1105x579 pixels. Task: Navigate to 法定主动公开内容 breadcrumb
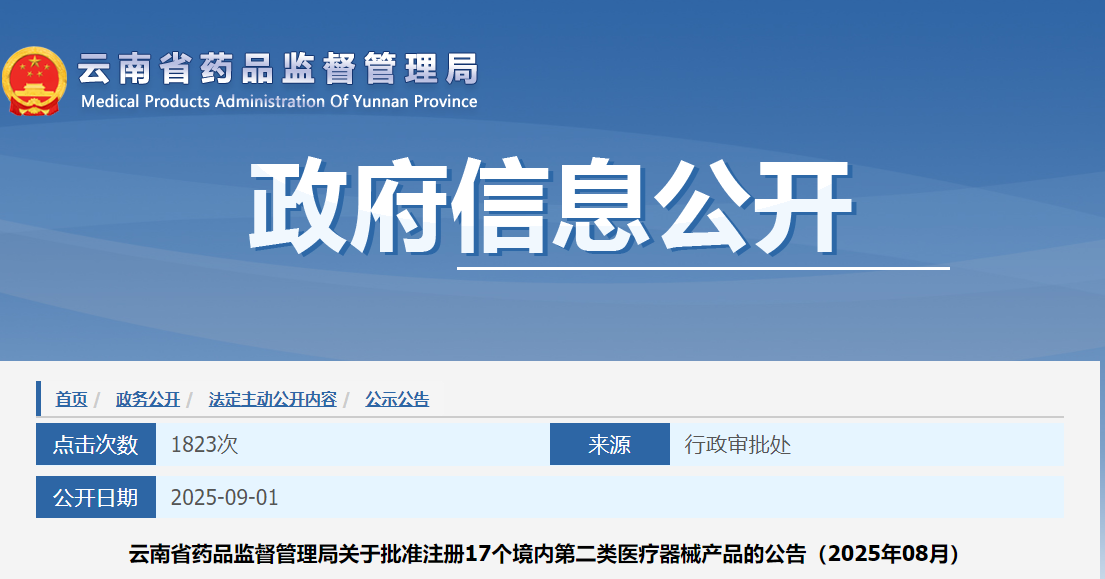click(x=272, y=399)
